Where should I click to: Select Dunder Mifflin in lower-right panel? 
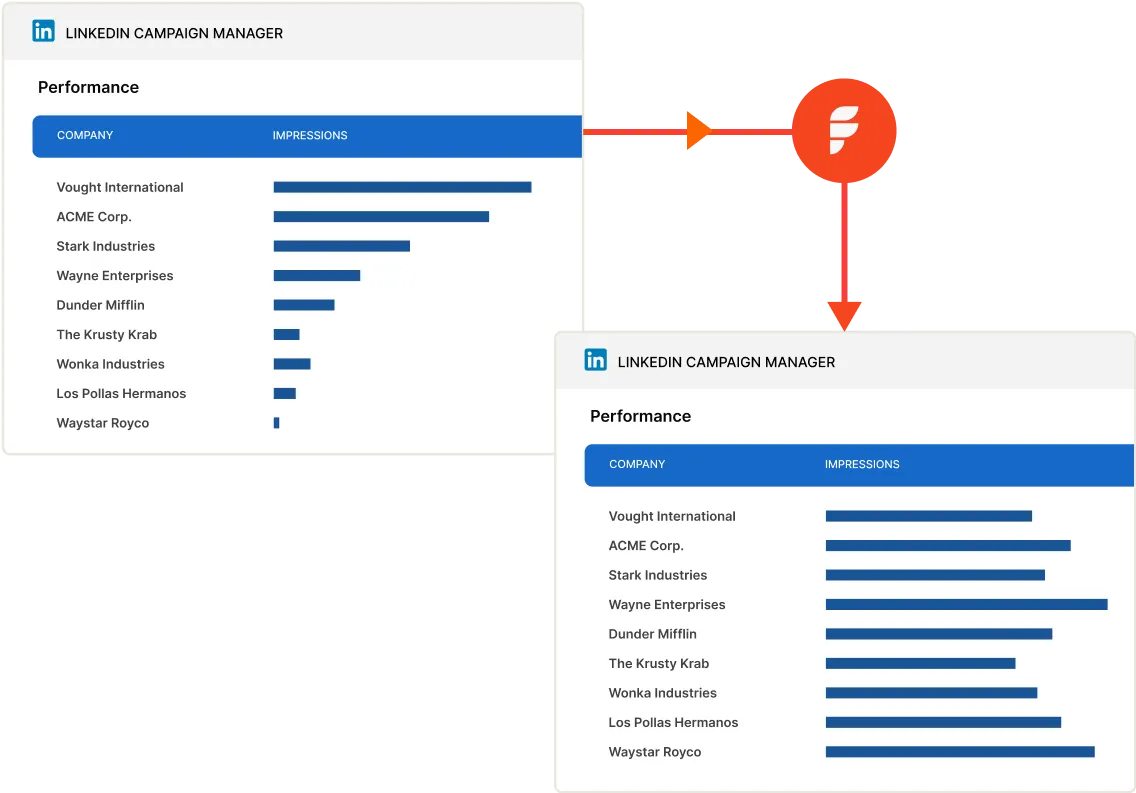653,634
